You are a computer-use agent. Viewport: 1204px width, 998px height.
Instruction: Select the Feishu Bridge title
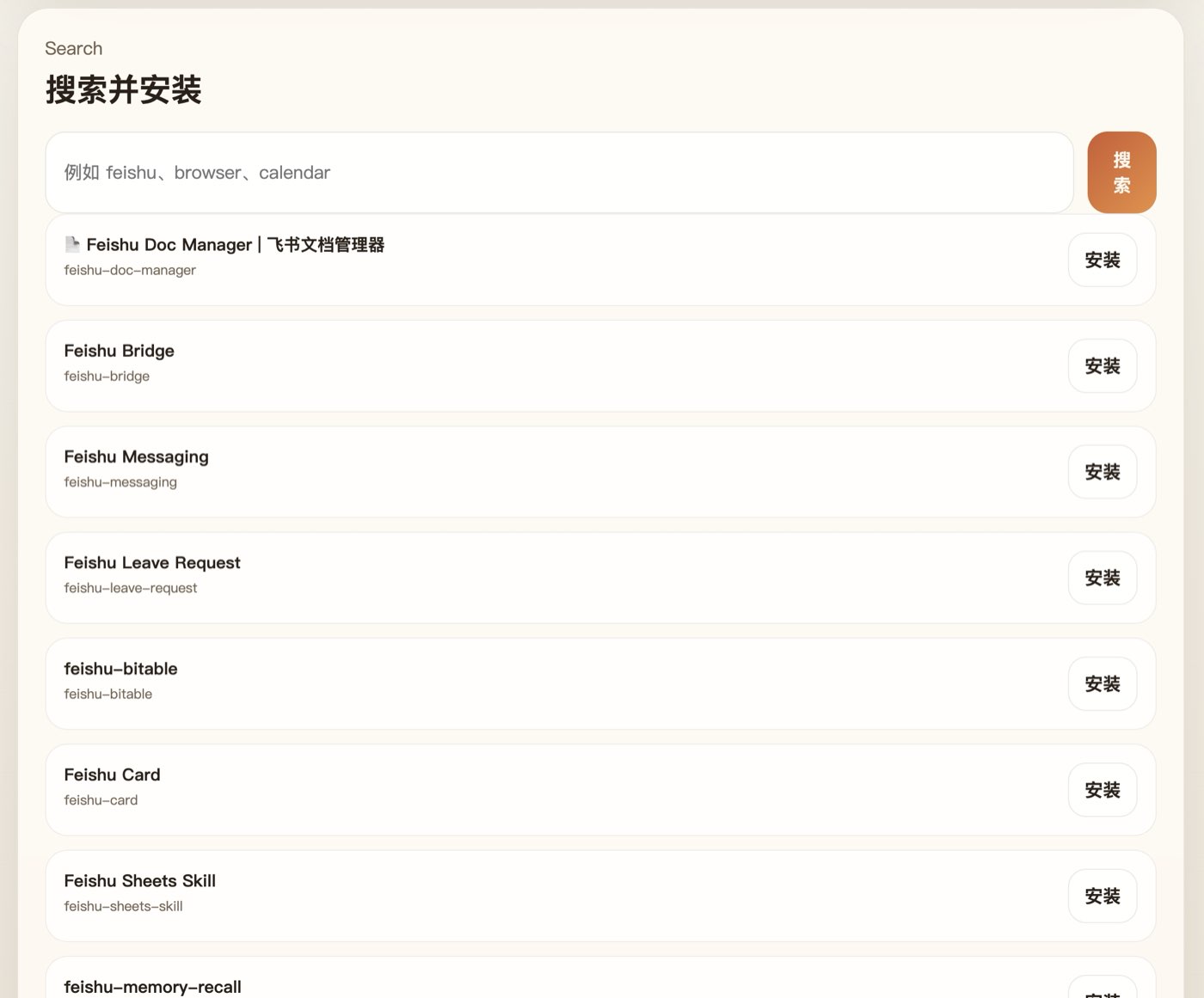pos(119,351)
